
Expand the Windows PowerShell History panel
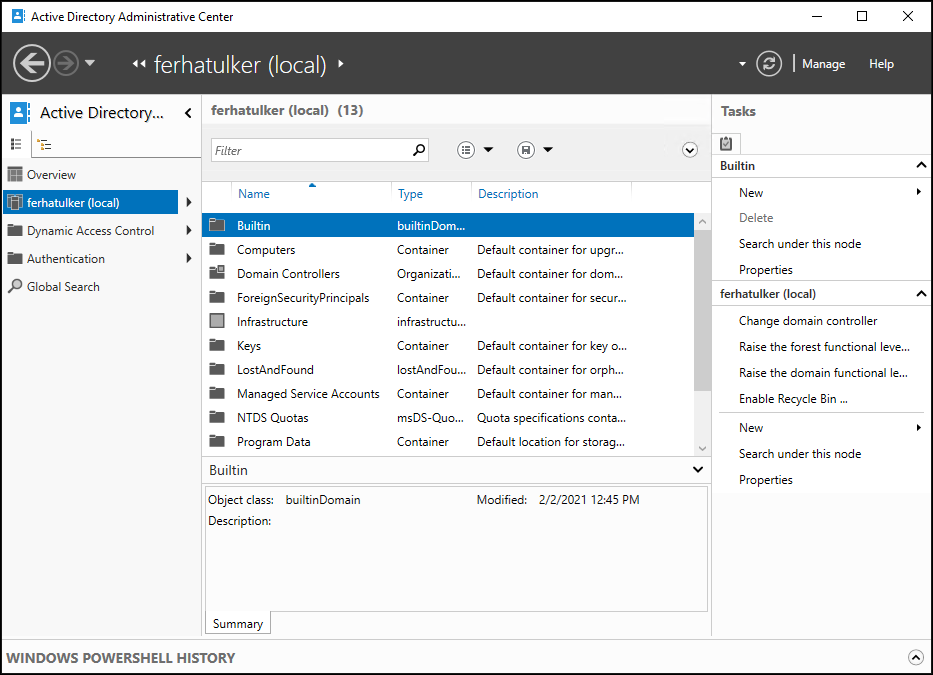(916, 657)
